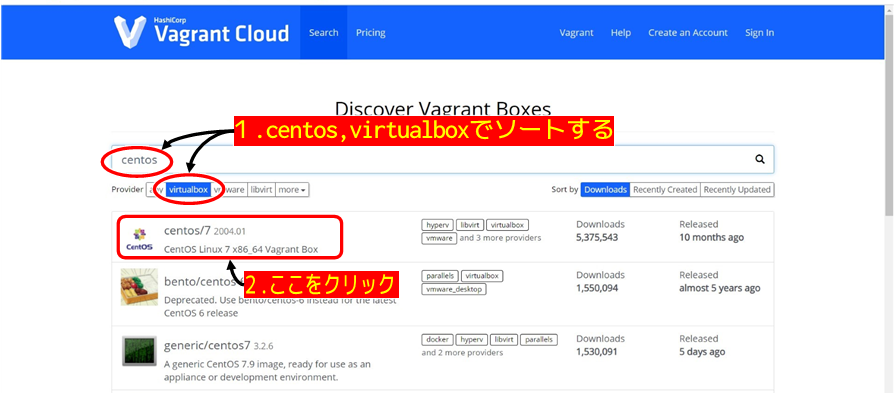Click the virtualbox tag on bento/centos

482,276
